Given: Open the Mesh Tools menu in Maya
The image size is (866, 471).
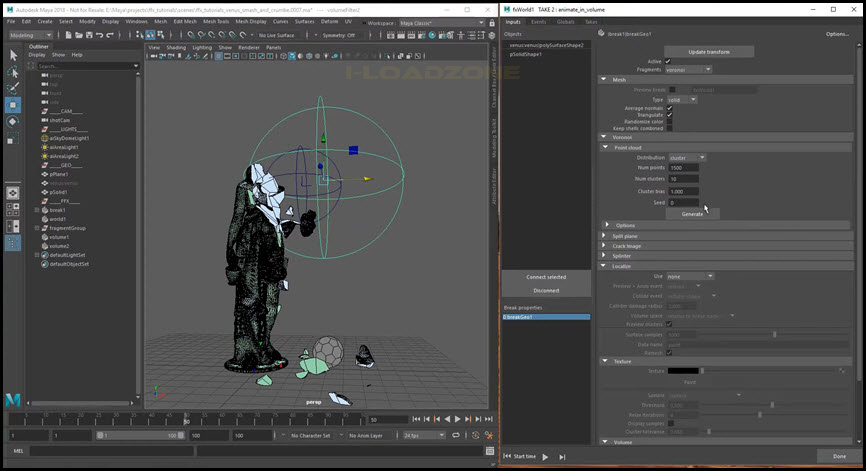Looking at the screenshot, I should click(x=215, y=22).
